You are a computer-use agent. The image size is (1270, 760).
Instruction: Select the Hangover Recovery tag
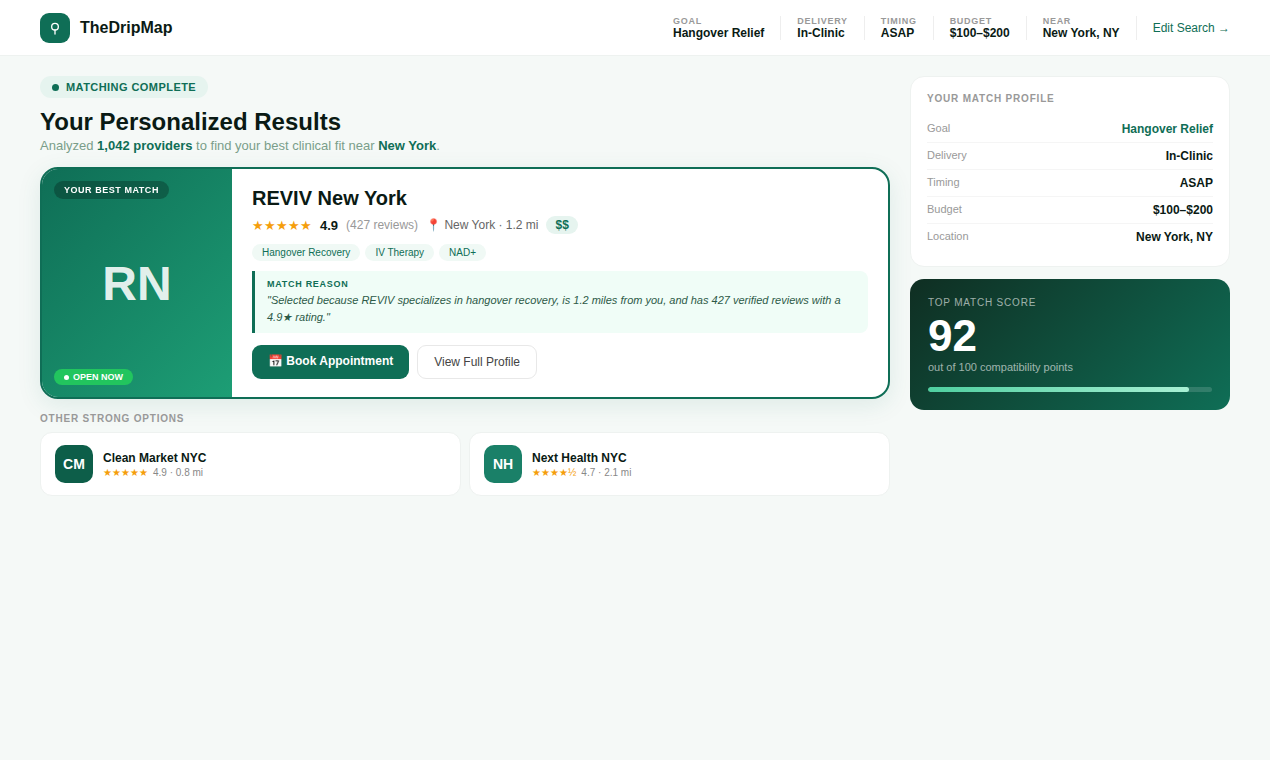(x=306, y=252)
